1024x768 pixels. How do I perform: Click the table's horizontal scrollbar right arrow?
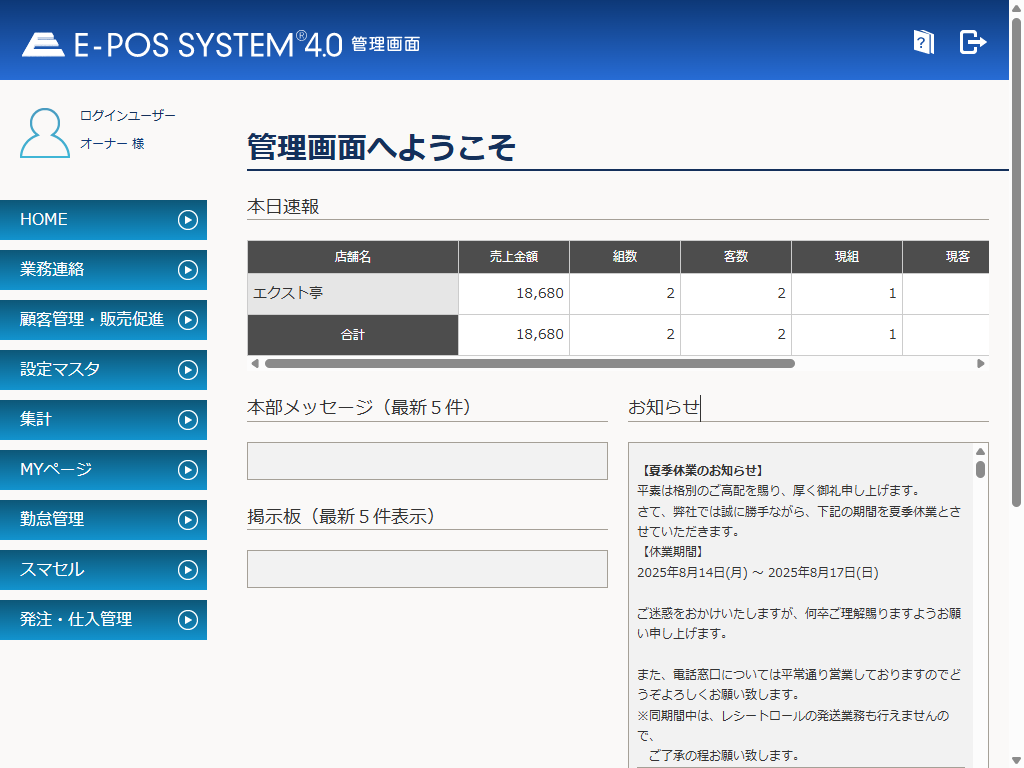pyautogui.click(x=981, y=364)
